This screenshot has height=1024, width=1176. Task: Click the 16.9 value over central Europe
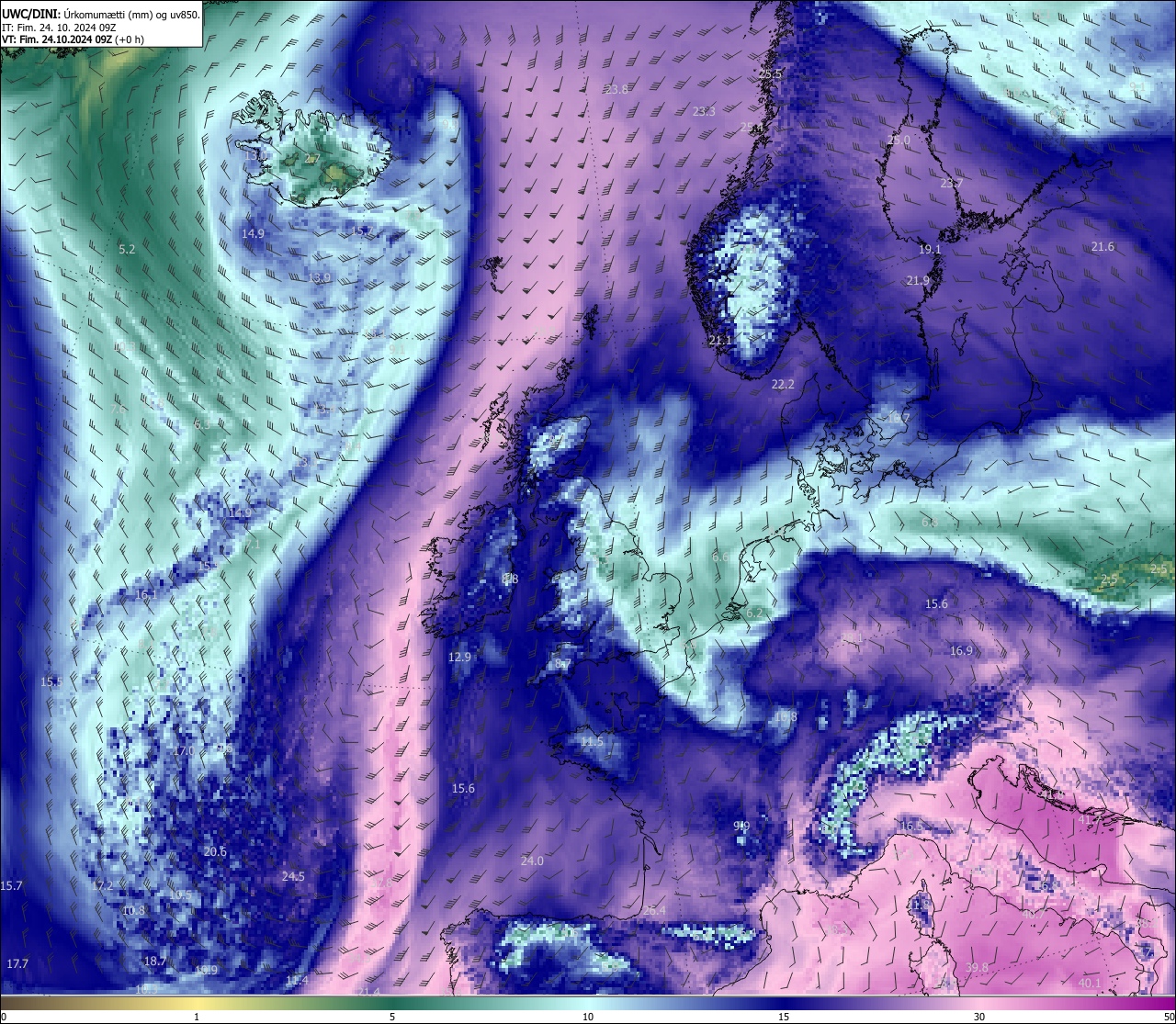point(961,650)
